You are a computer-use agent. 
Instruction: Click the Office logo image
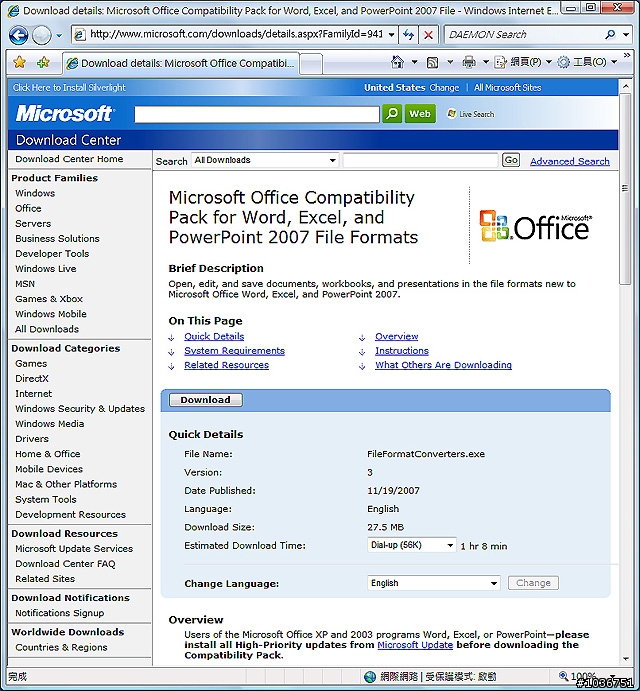click(x=535, y=226)
